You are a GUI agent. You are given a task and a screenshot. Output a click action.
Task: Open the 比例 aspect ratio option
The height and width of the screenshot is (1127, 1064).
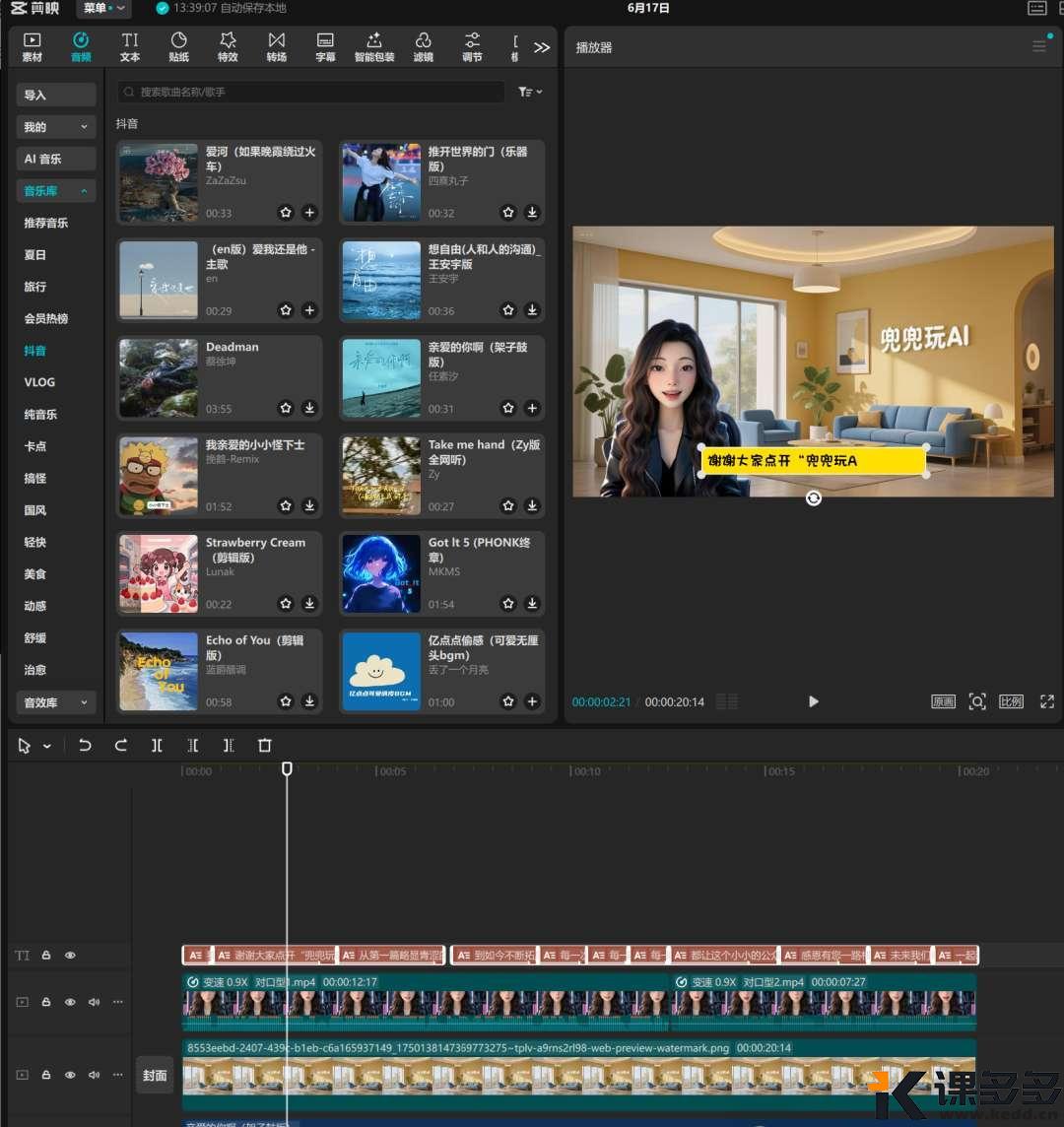click(x=1011, y=701)
